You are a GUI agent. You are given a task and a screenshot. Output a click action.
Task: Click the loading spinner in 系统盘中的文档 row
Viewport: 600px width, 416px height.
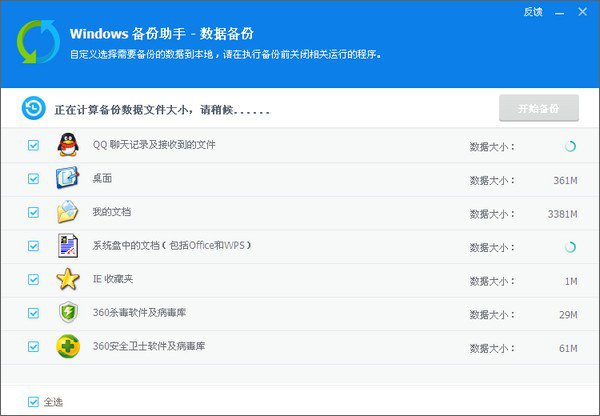point(570,247)
